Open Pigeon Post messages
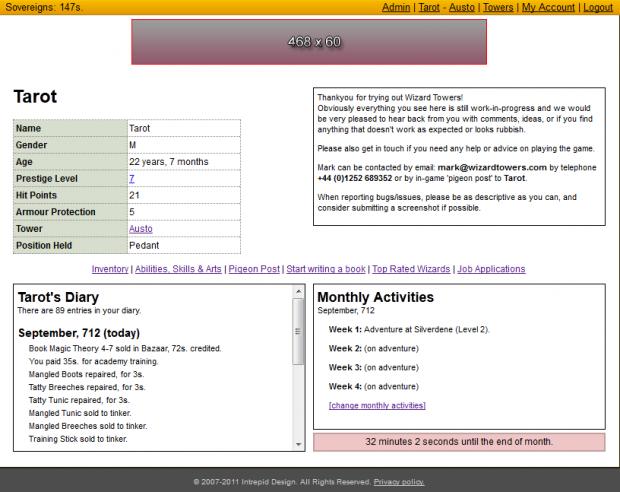The image size is (620, 492). pos(254,269)
